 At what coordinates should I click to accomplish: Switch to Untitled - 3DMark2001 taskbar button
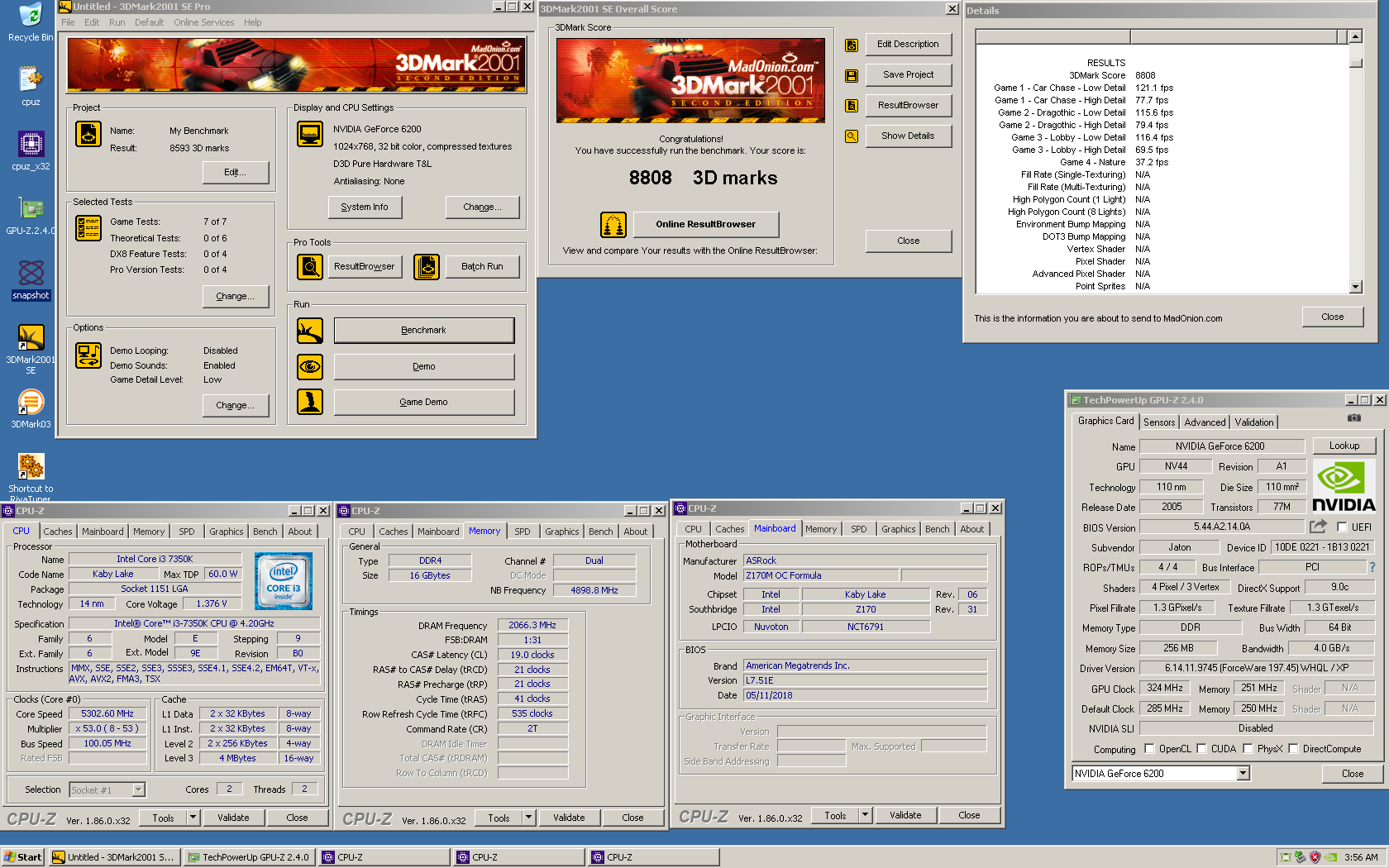[113, 857]
